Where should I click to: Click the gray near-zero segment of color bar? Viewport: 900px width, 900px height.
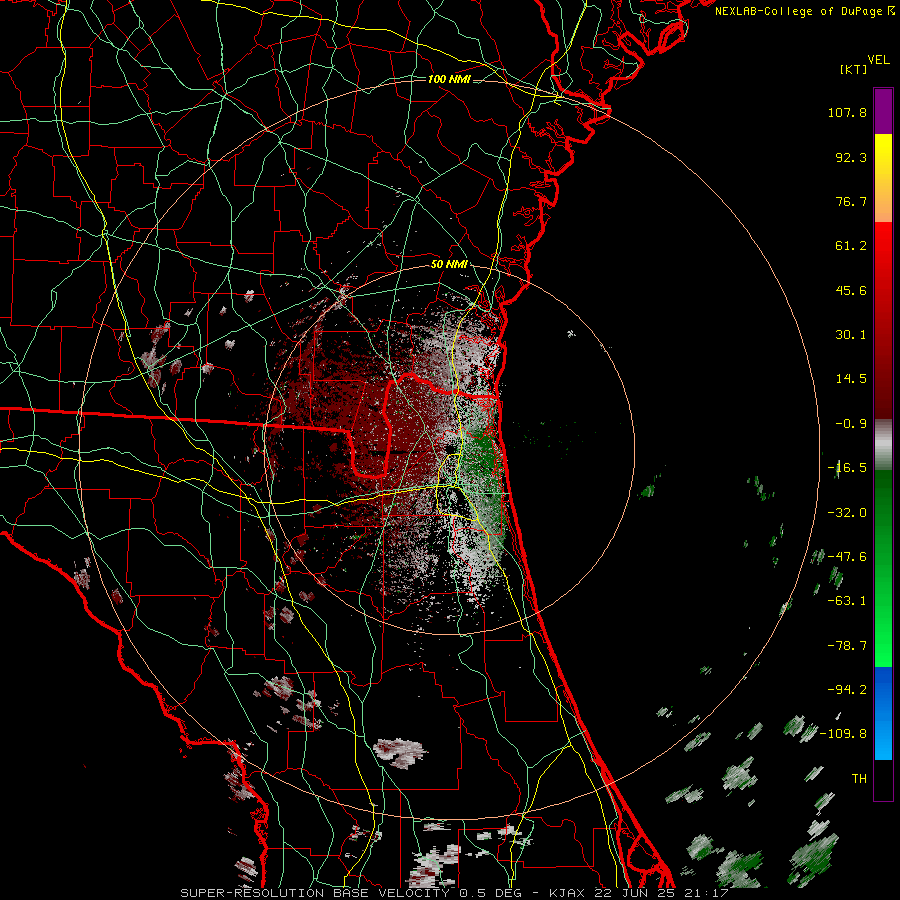pos(883,444)
